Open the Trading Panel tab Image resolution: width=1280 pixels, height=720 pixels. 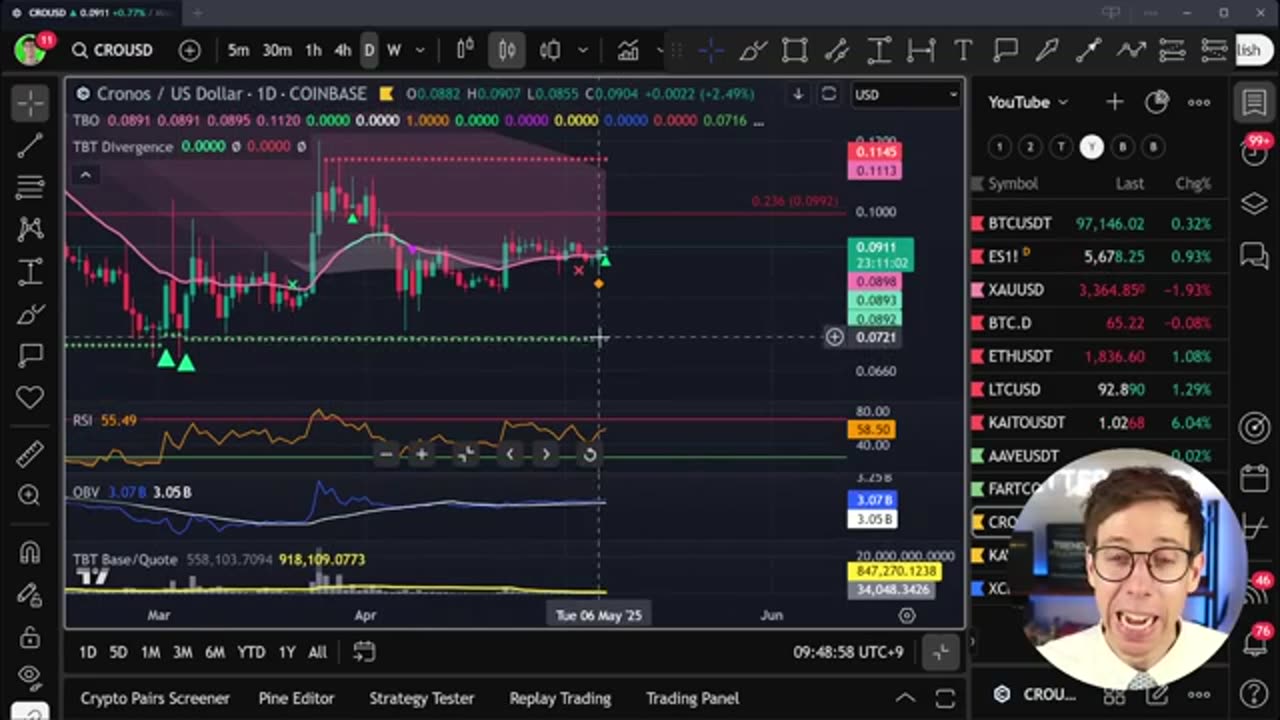(692, 698)
